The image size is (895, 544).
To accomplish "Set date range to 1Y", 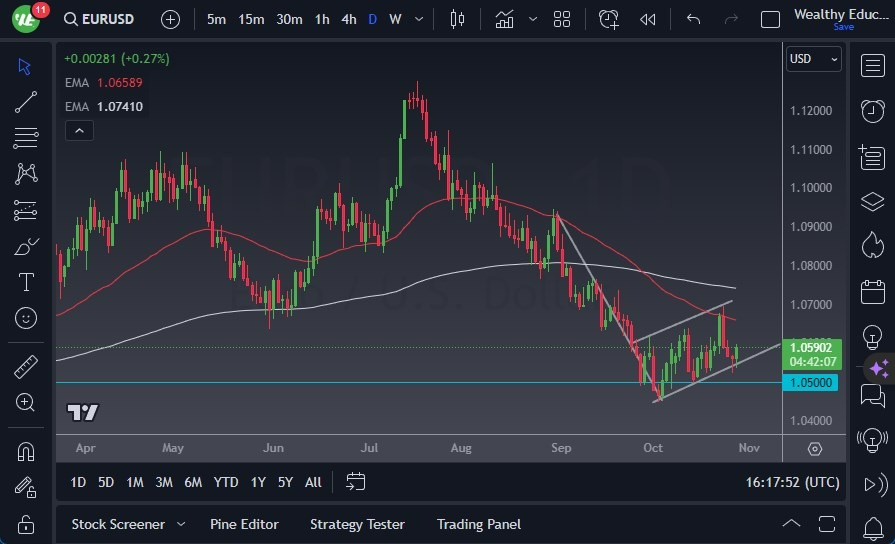I will (258, 482).
